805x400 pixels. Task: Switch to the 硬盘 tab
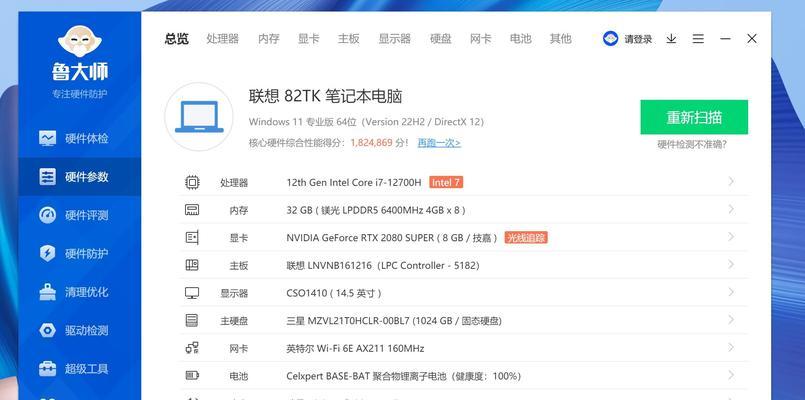point(440,39)
